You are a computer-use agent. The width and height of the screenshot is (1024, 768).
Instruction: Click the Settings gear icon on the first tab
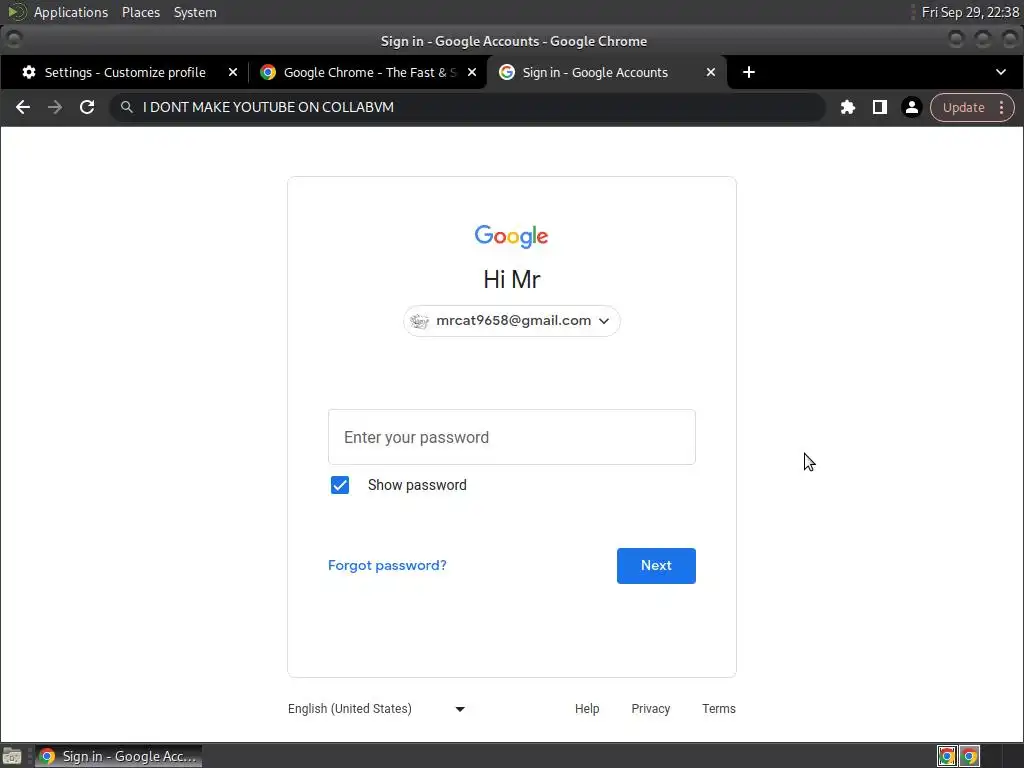click(29, 72)
